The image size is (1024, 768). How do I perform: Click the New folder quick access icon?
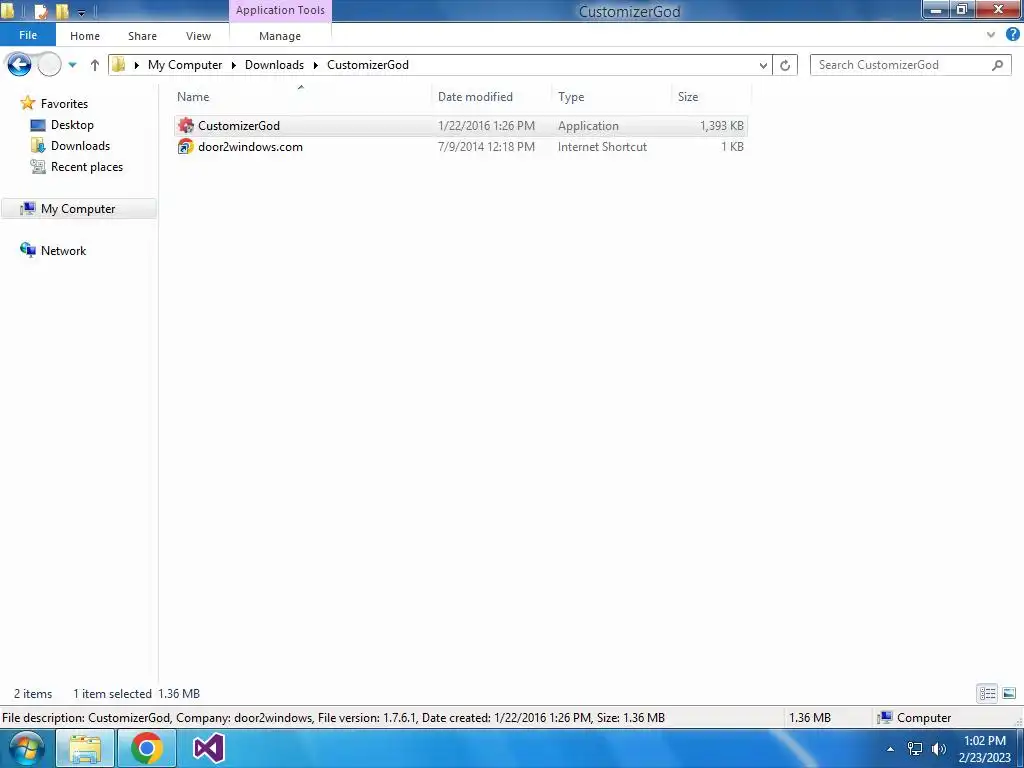[62, 11]
